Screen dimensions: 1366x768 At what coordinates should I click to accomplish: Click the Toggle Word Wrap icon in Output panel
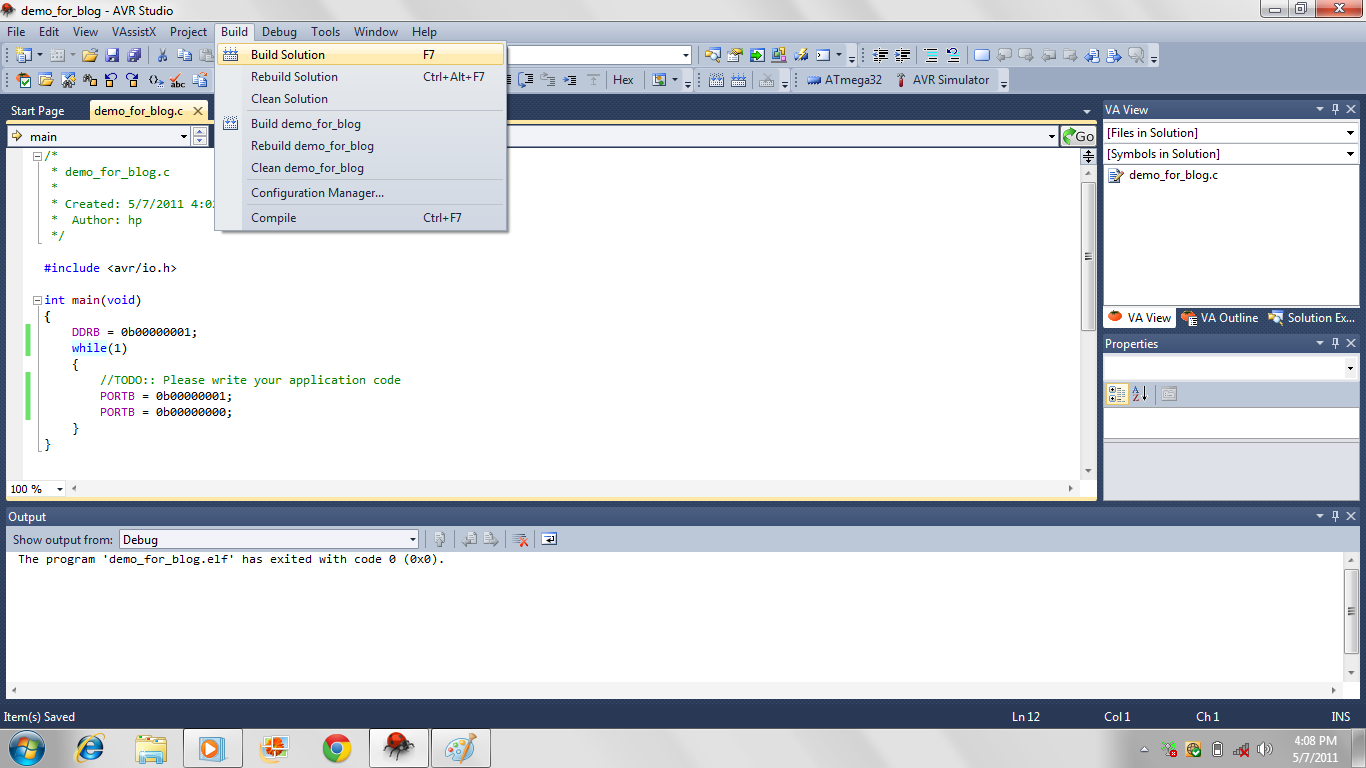[547, 539]
